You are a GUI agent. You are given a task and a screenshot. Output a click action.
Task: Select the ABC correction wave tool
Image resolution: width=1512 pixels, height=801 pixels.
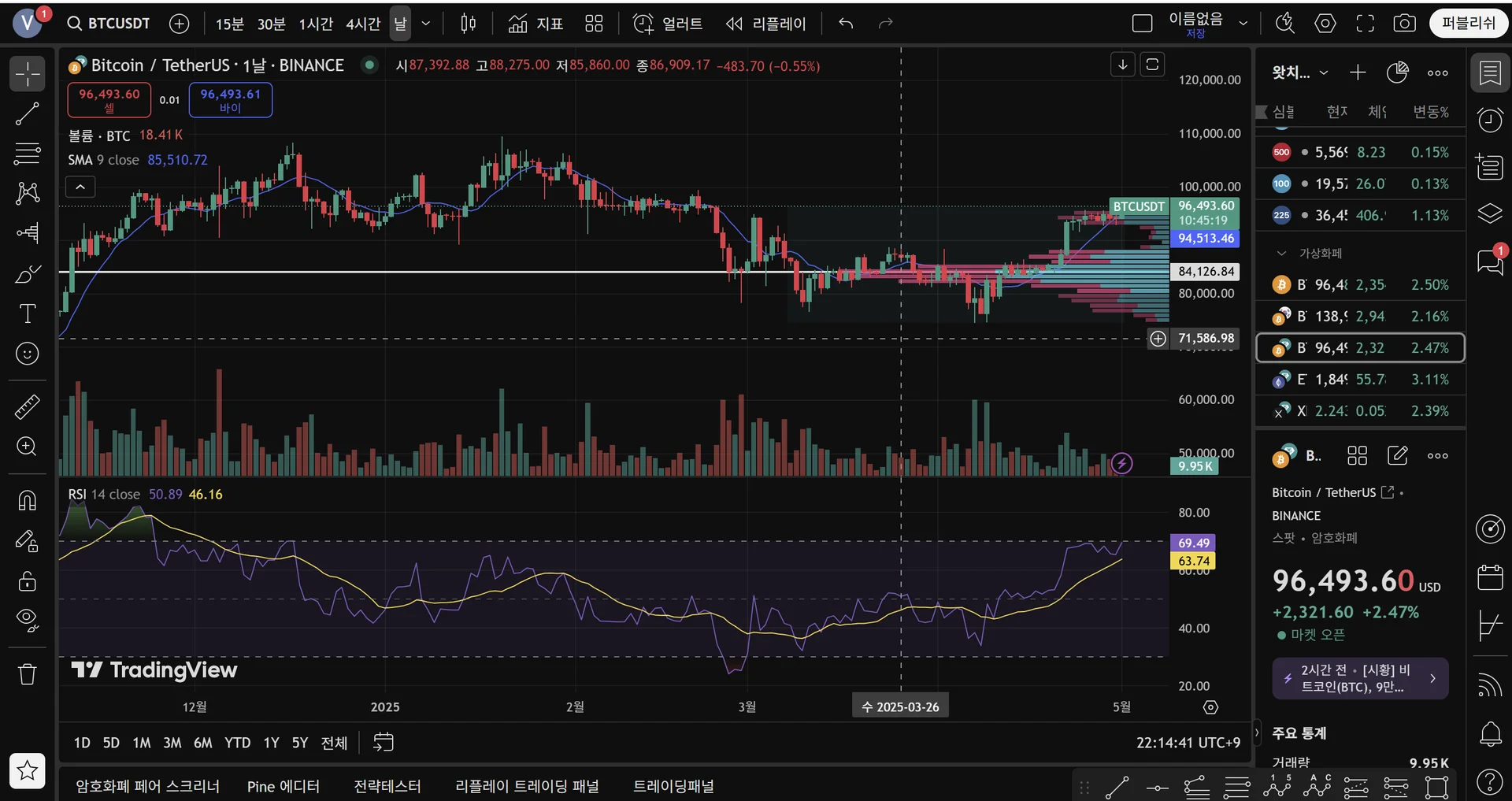tap(1317, 787)
